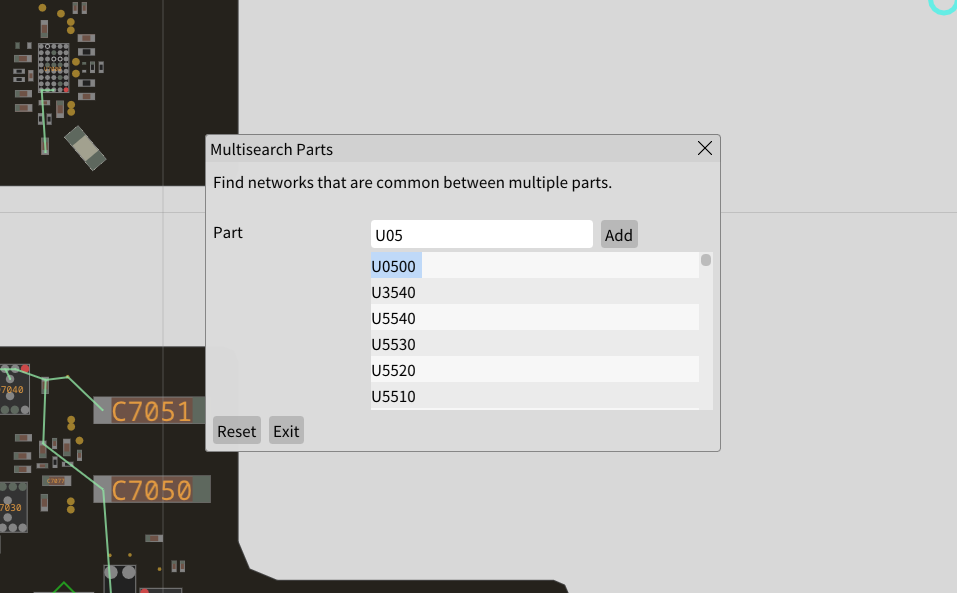Select U5540 from the suggestions
The height and width of the screenshot is (593, 957).
click(x=394, y=318)
